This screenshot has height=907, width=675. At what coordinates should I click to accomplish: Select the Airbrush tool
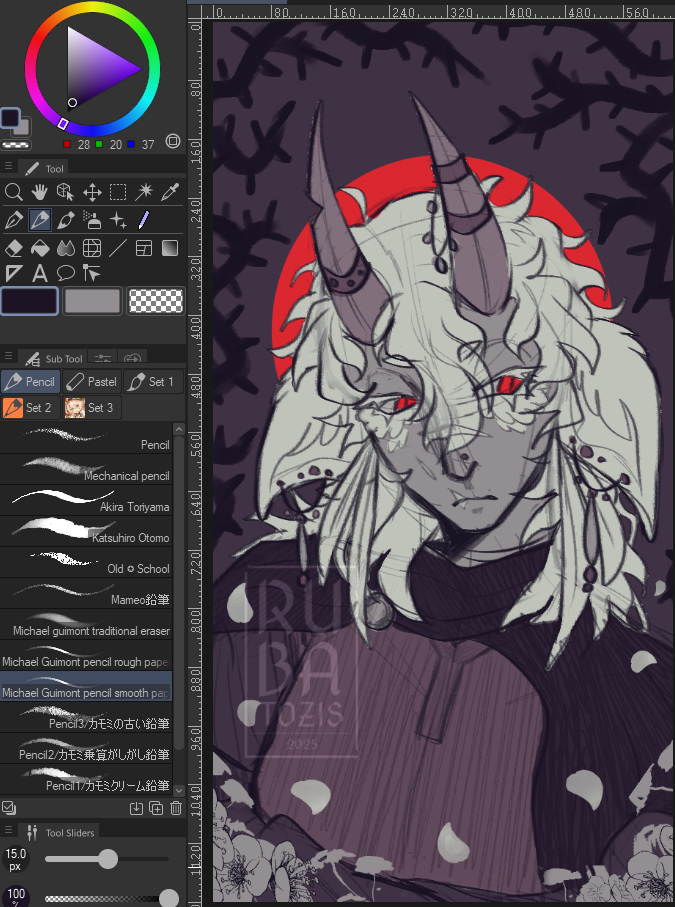tap(92, 220)
